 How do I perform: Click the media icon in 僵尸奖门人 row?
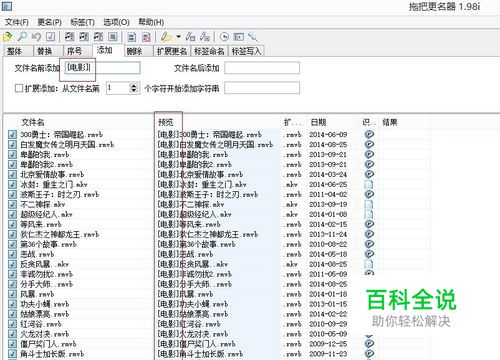coord(369,344)
